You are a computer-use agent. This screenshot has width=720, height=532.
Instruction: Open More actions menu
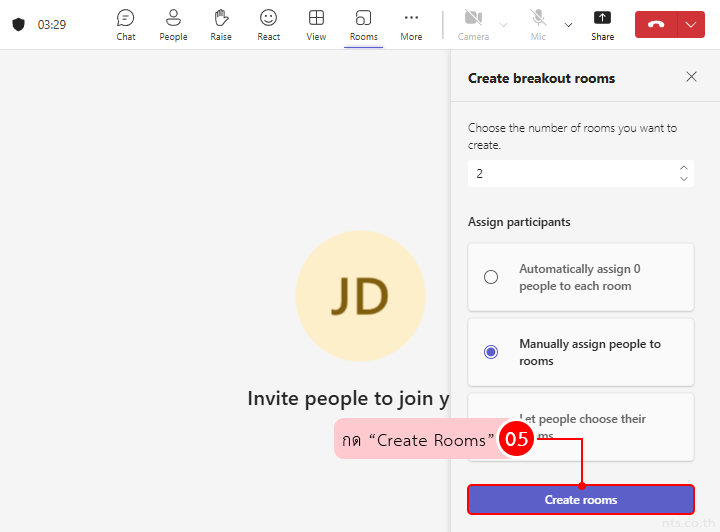coord(411,25)
